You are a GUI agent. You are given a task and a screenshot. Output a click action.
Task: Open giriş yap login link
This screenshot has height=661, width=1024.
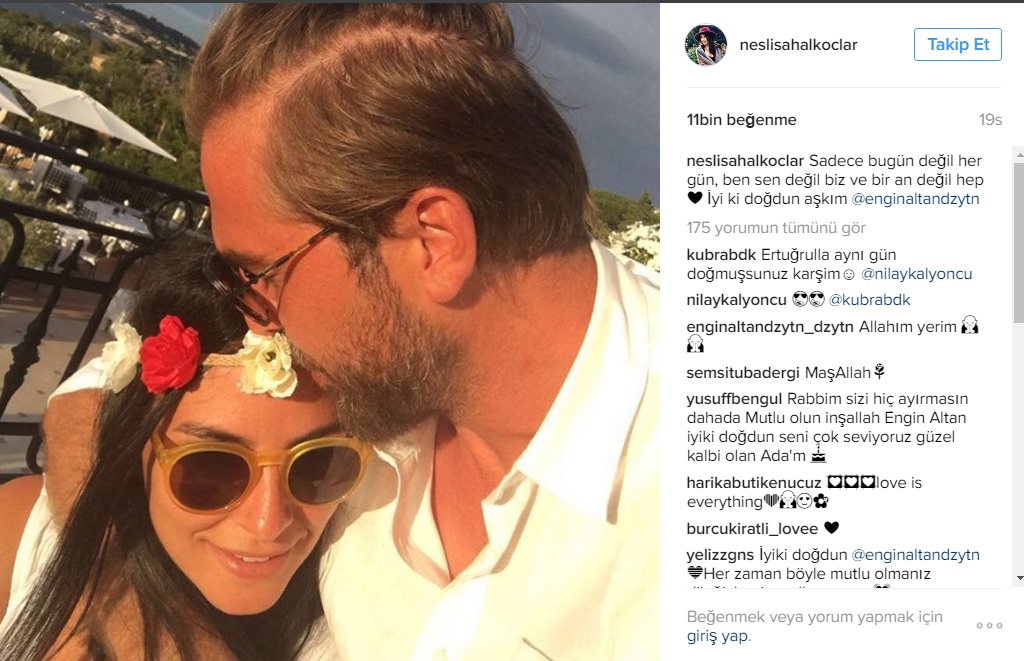click(x=718, y=636)
